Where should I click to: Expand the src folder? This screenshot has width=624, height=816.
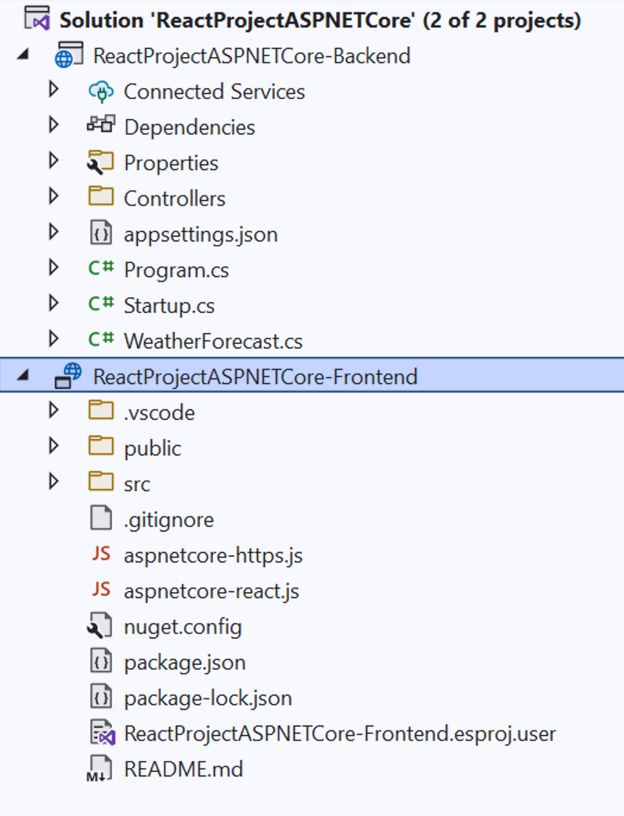[x=53, y=482]
